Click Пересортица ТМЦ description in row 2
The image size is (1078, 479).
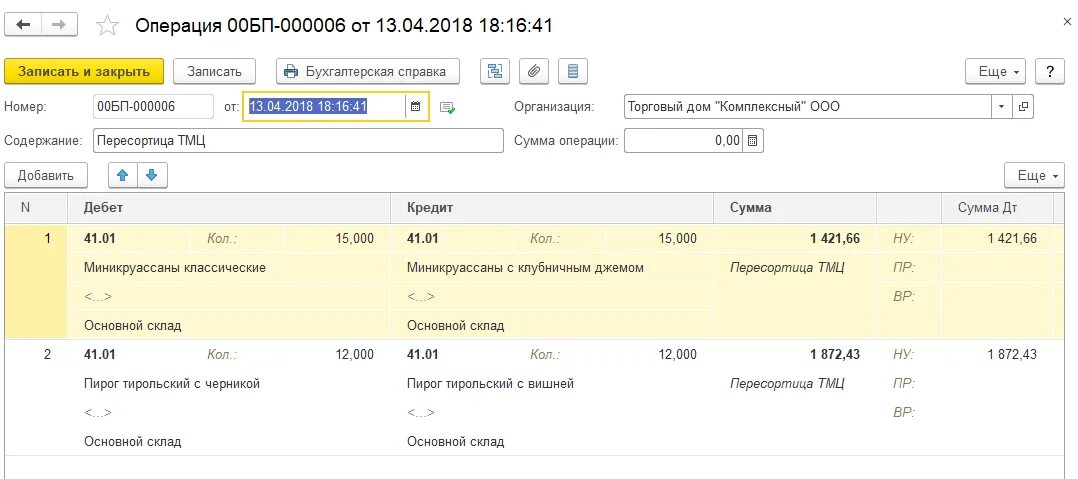point(787,383)
